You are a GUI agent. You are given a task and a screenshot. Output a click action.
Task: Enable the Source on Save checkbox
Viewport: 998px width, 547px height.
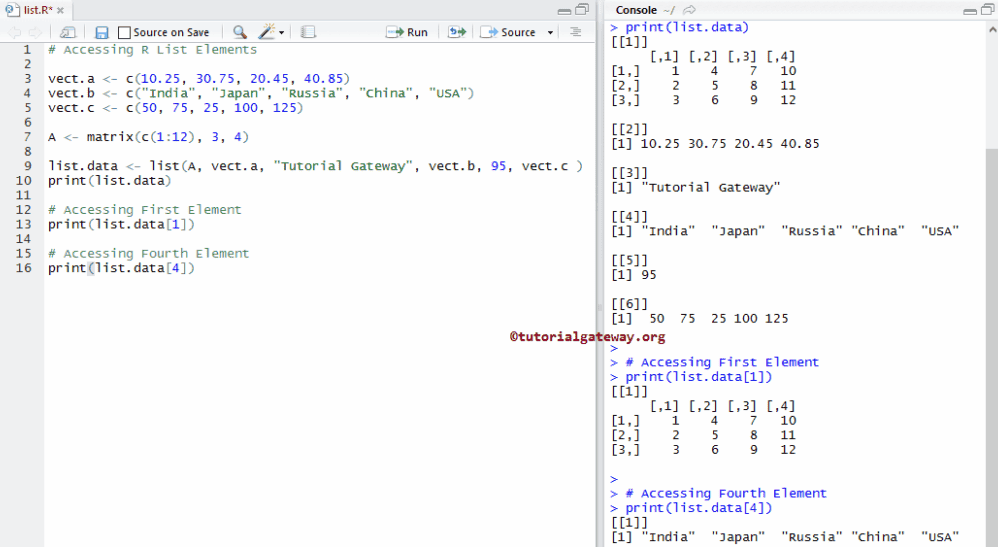coord(124,32)
